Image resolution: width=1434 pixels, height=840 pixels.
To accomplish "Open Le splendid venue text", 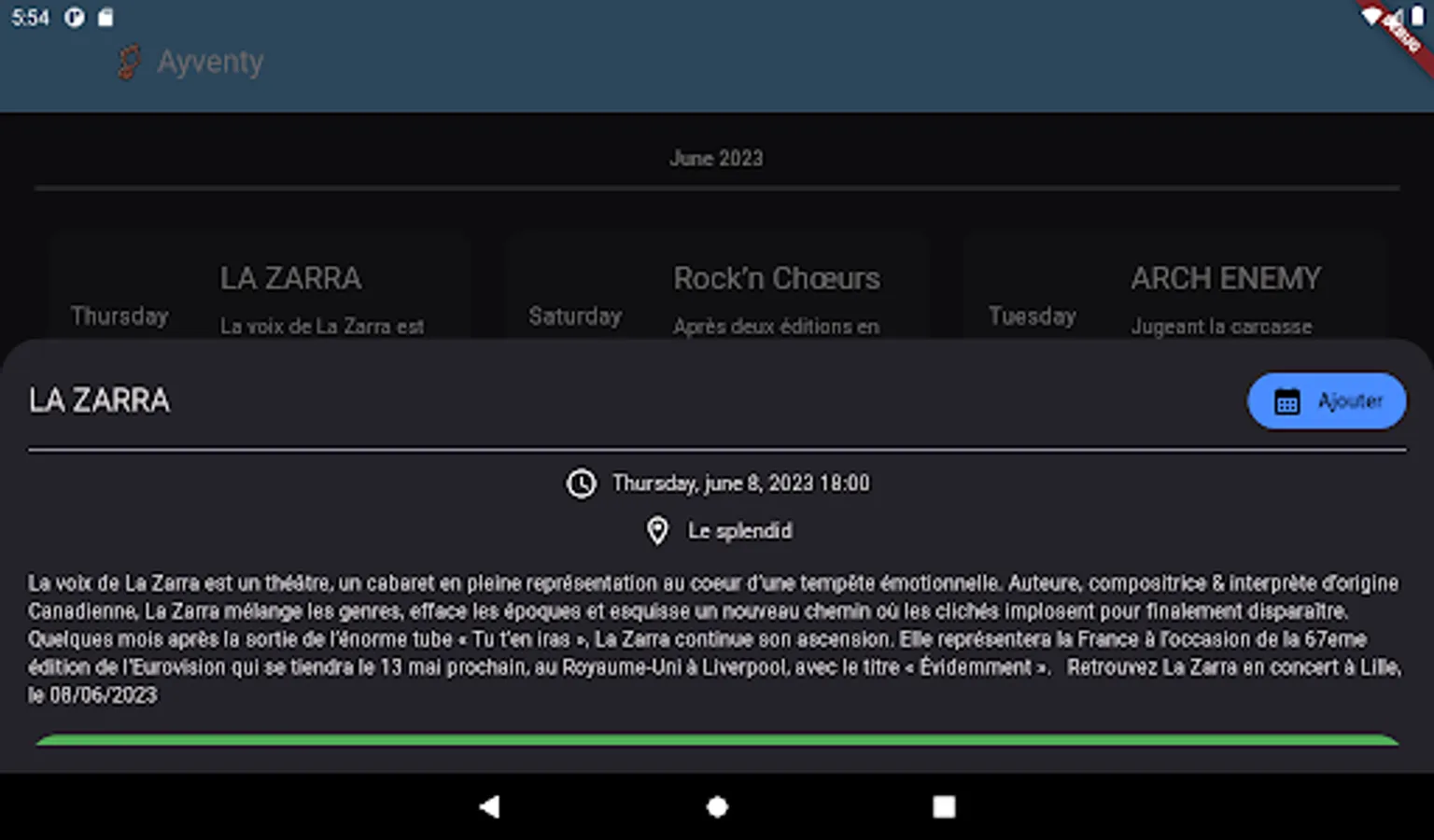I will (739, 531).
